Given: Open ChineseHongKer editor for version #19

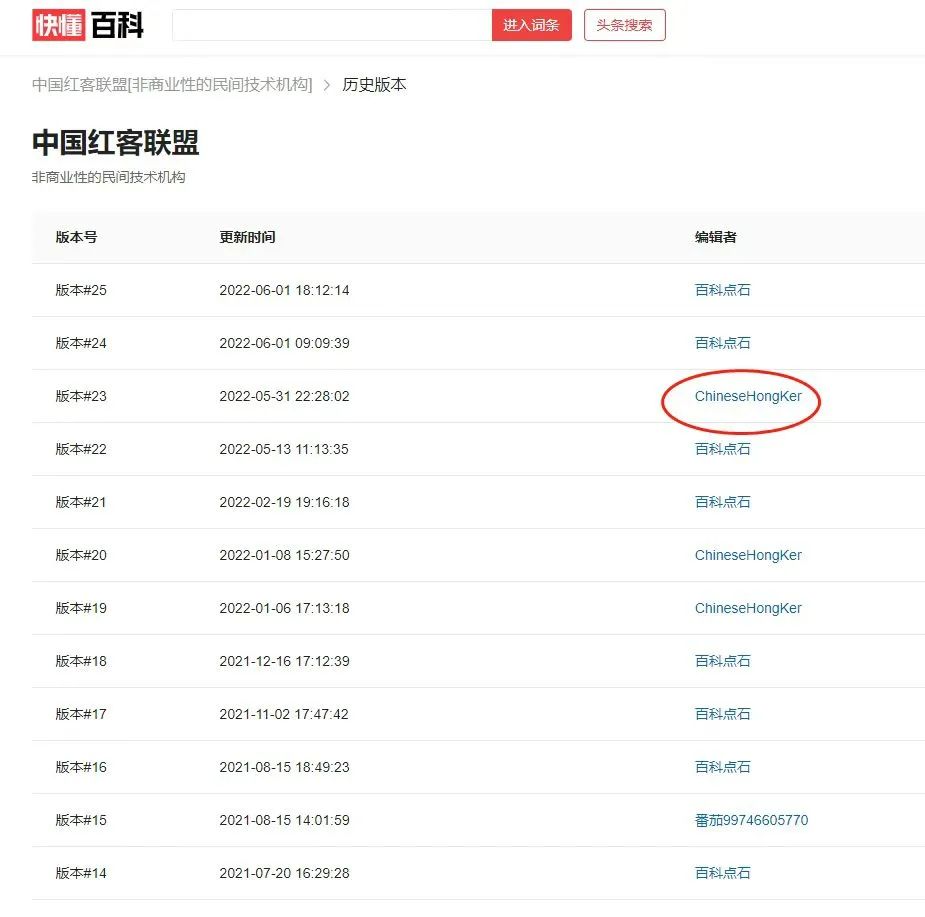Looking at the screenshot, I should 748,608.
